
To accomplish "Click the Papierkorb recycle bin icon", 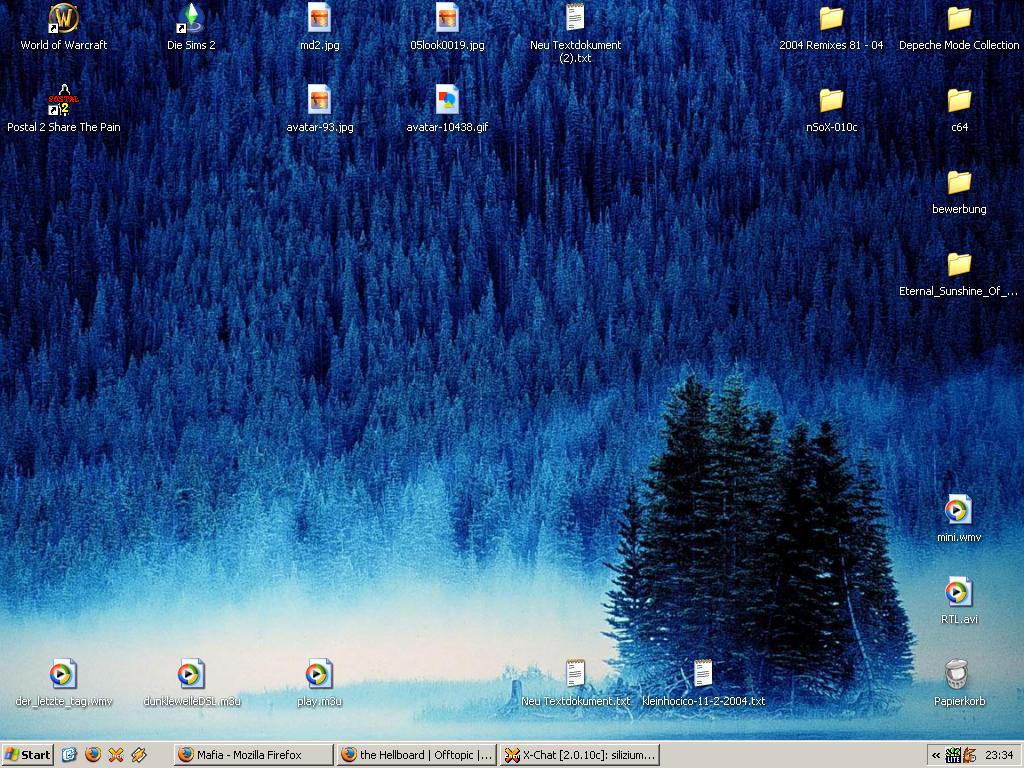I will 958,675.
